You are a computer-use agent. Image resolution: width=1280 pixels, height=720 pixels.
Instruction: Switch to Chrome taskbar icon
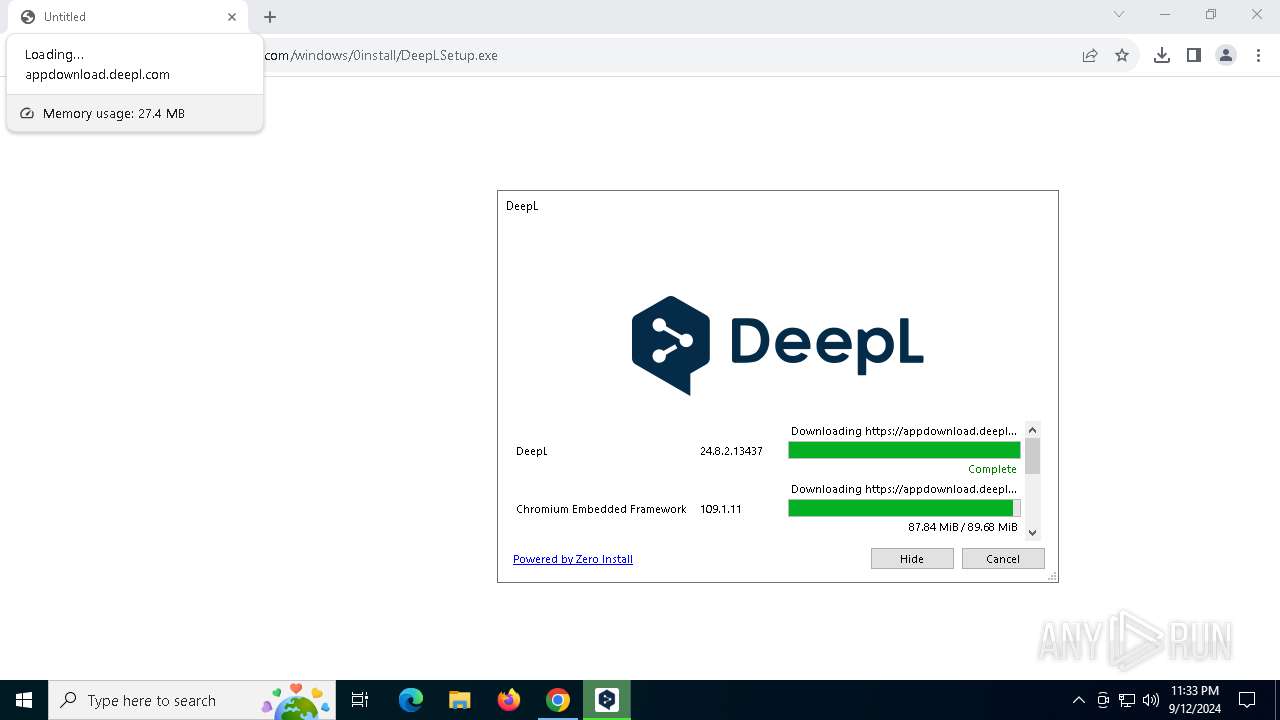558,700
